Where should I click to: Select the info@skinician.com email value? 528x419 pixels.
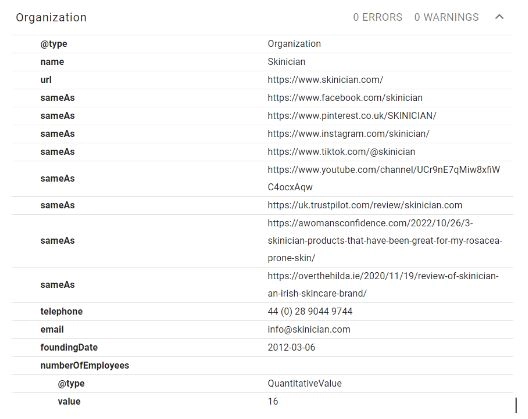click(x=309, y=329)
